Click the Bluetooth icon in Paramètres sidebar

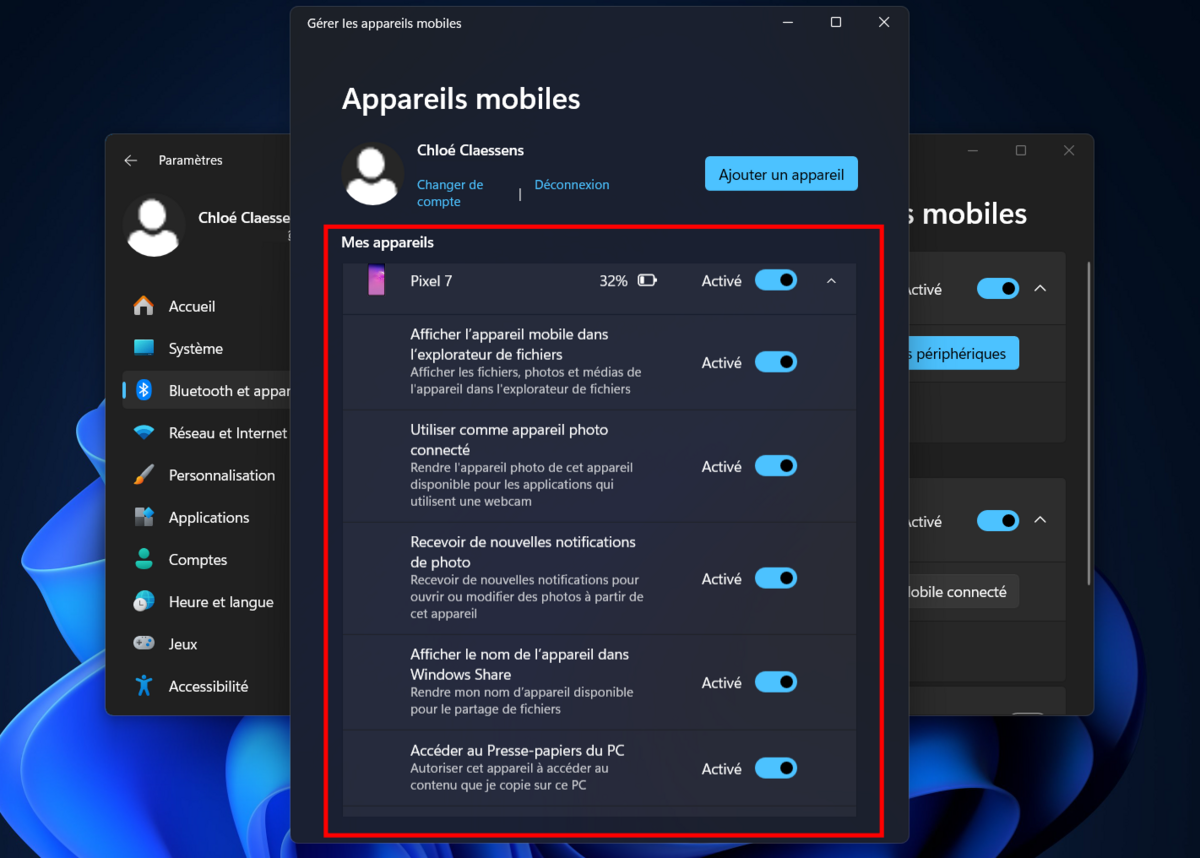(x=144, y=390)
